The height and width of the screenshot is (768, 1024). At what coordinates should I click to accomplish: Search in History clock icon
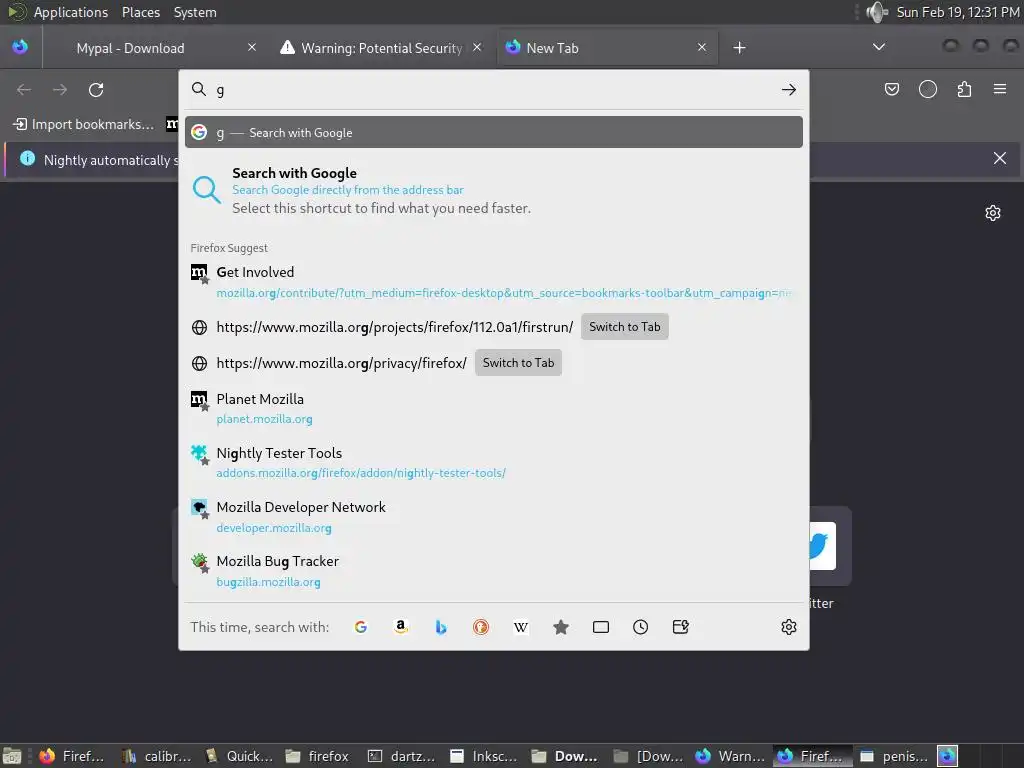pos(641,627)
